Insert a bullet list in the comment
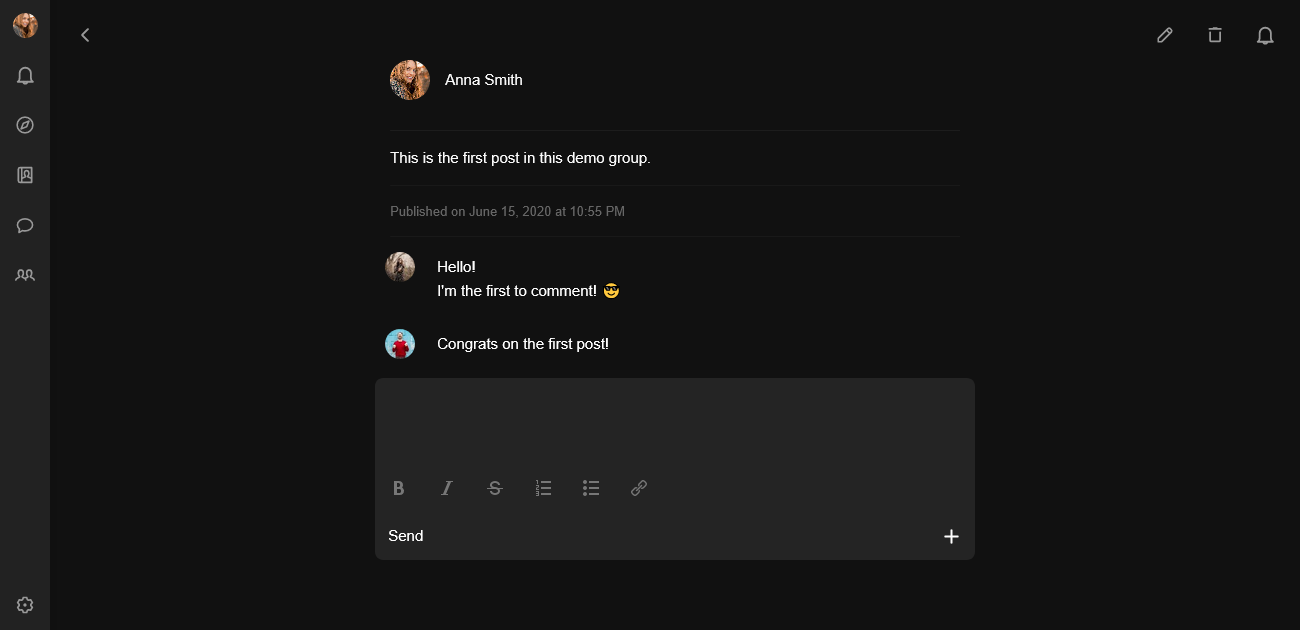The image size is (1300, 631). 591,488
